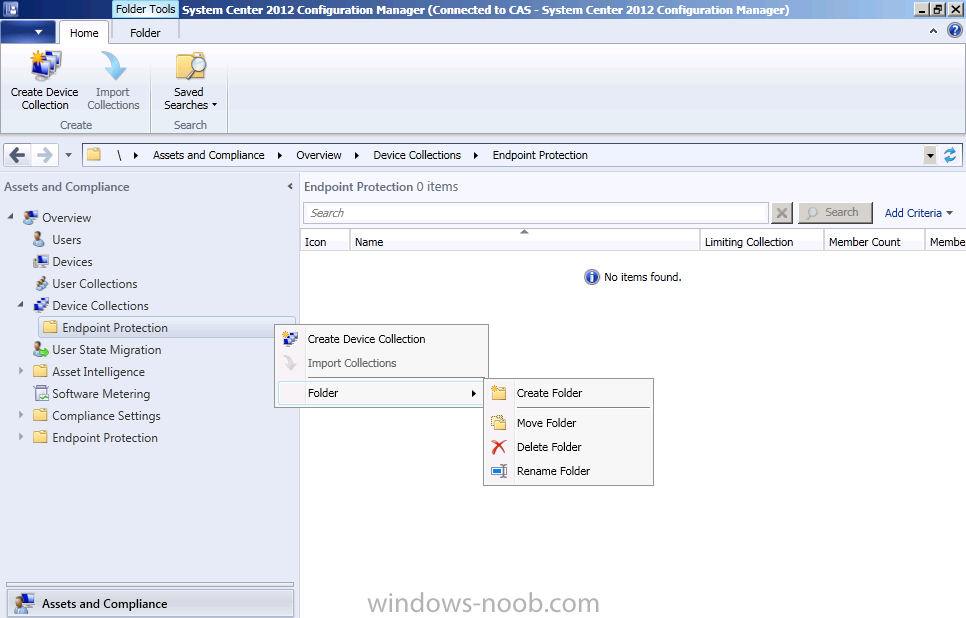This screenshot has height=618, width=966.
Task: Select Delete Folder from submenu
Action: tap(569, 447)
